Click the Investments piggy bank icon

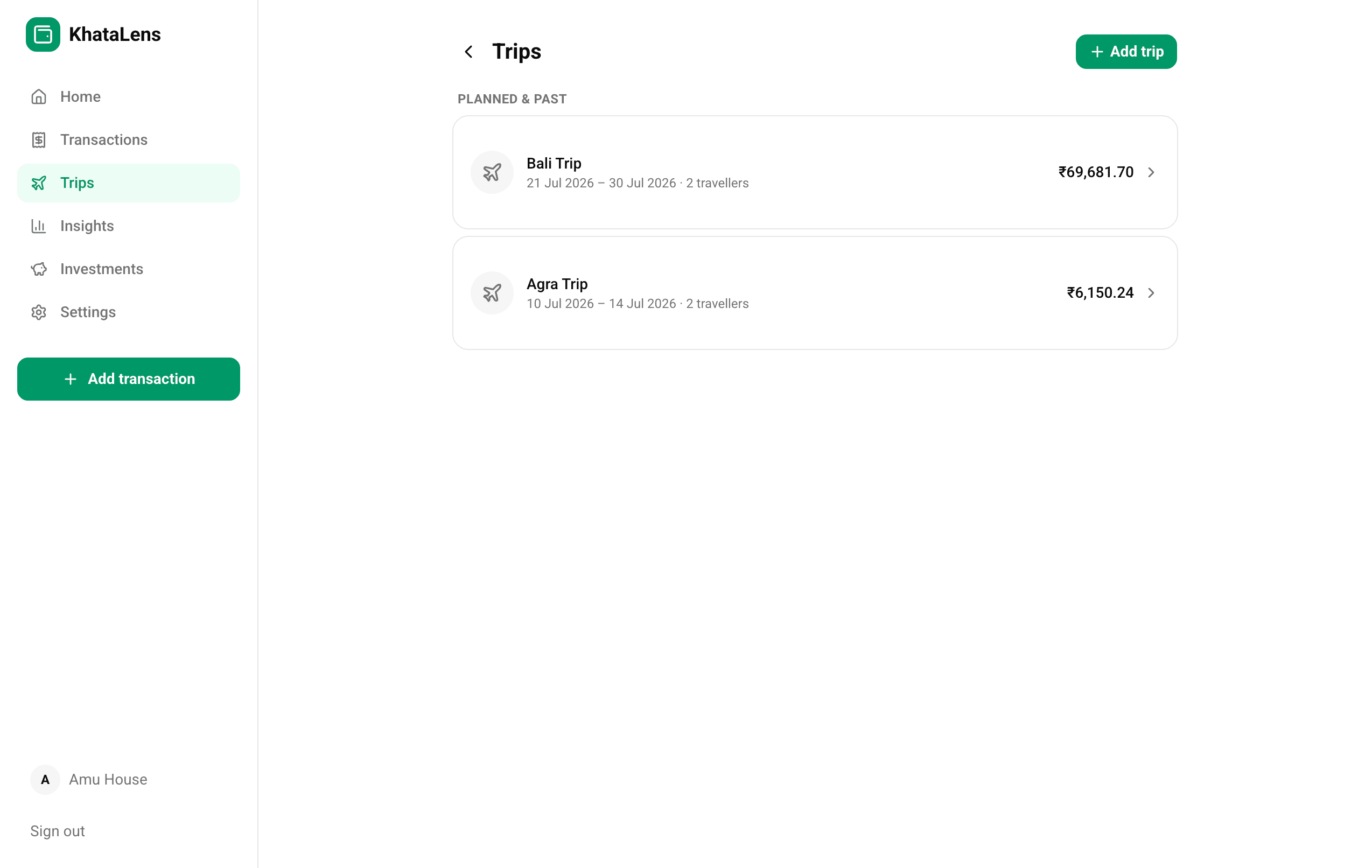(39, 269)
